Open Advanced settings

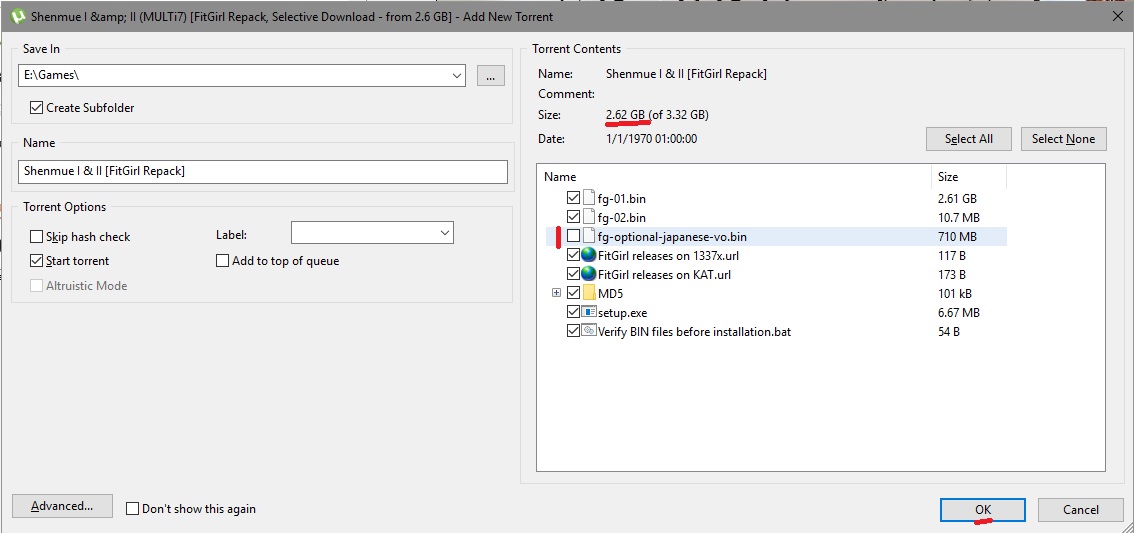[x=62, y=506]
